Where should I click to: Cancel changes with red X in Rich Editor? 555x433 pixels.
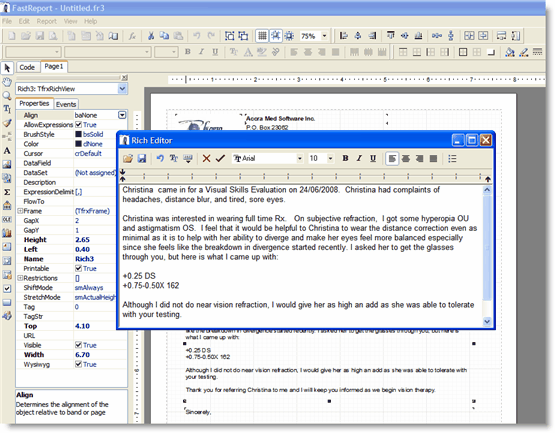[206, 159]
